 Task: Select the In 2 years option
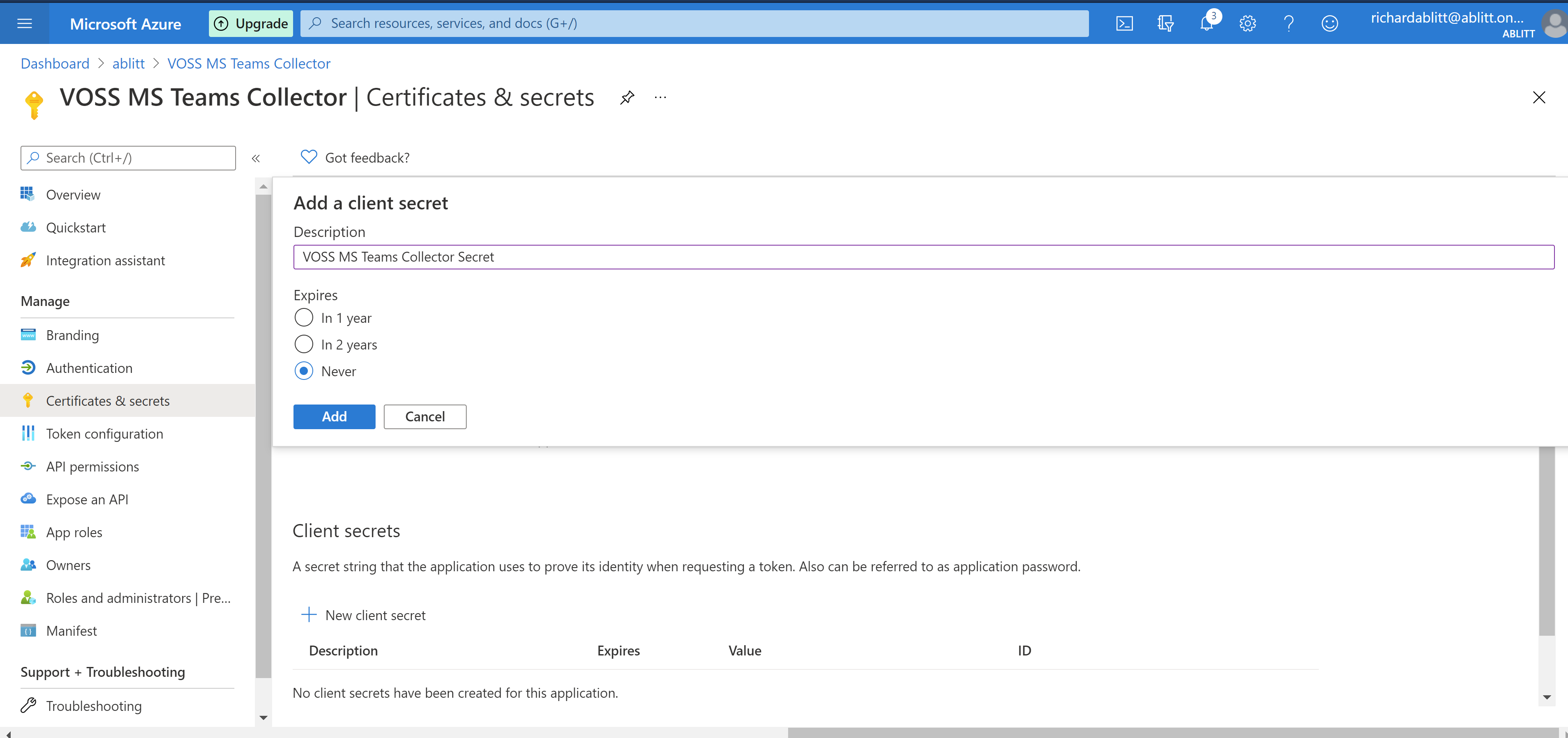point(304,345)
